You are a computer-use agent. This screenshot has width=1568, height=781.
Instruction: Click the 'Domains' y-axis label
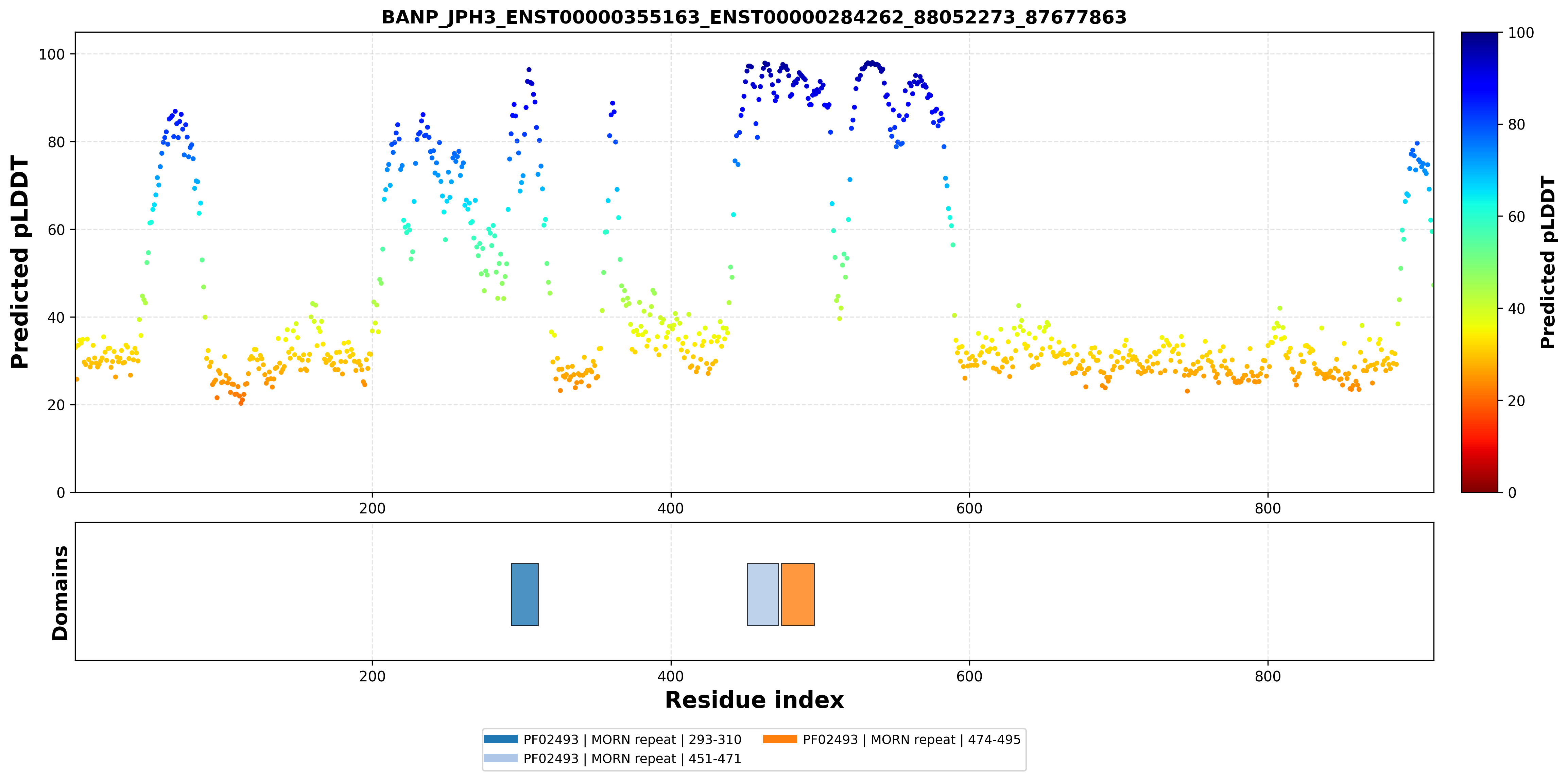[x=59, y=593]
